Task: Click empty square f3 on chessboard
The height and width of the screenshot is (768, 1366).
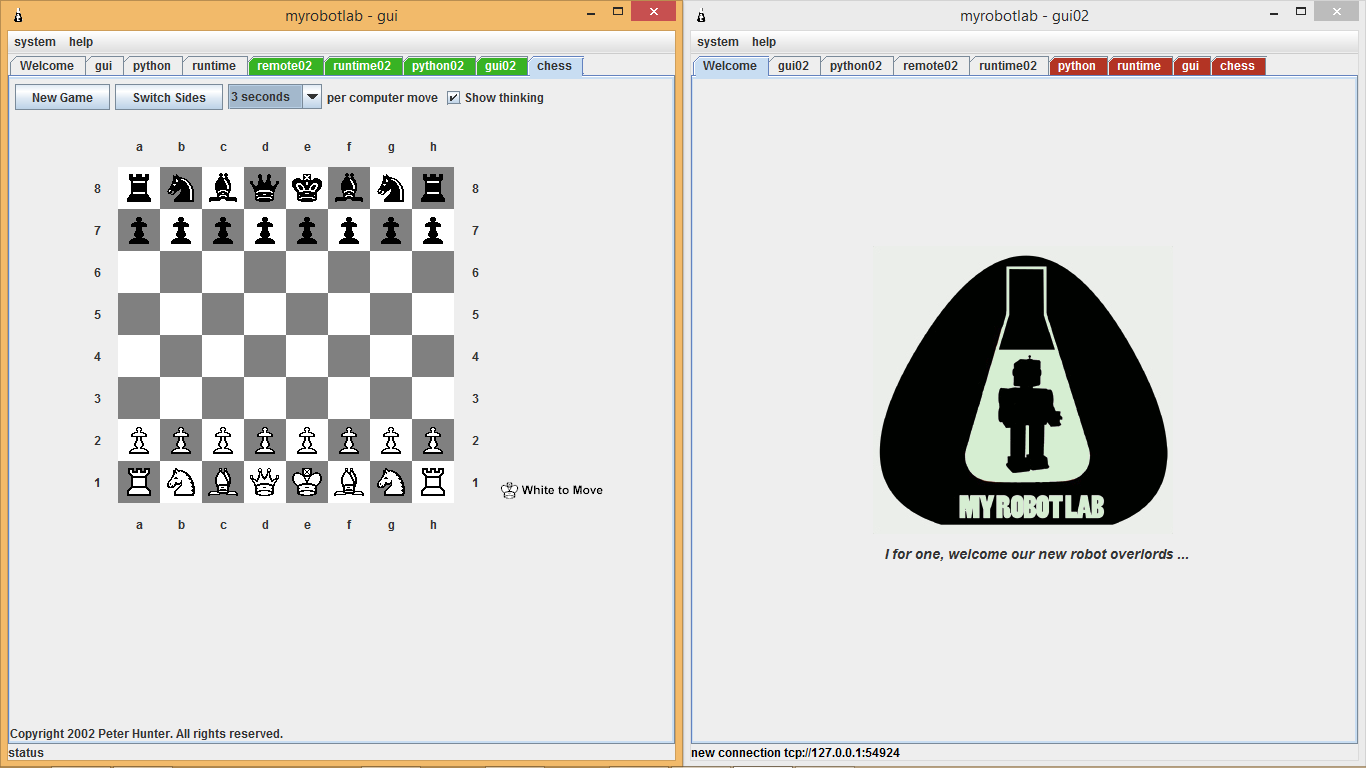Action: (349, 398)
